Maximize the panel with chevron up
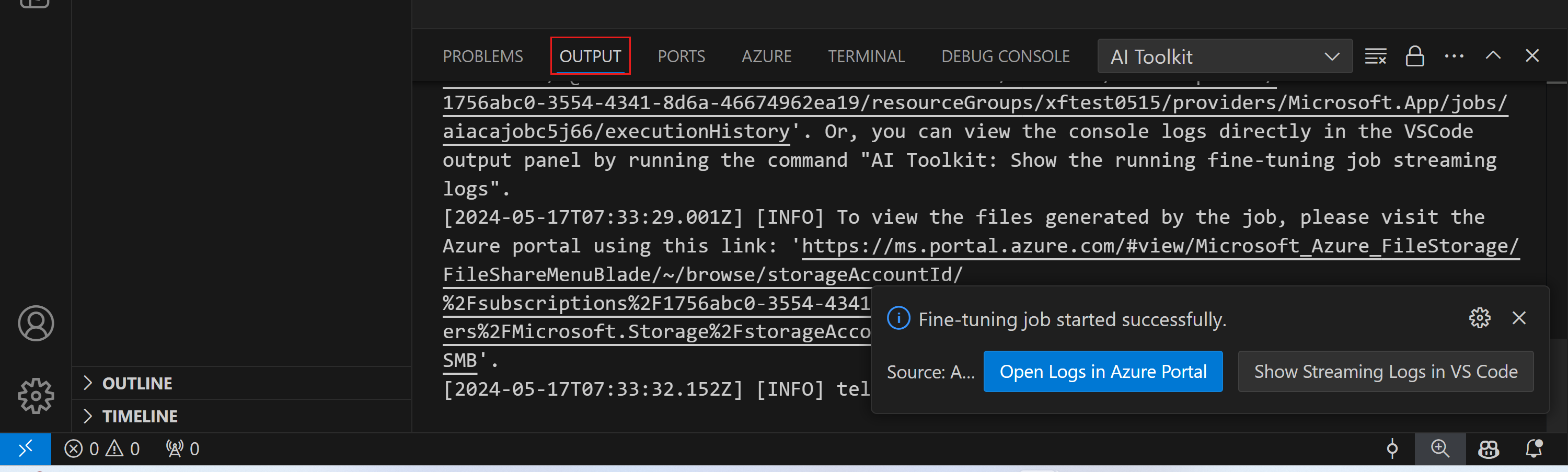This screenshot has width=1568, height=472. (x=1493, y=56)
